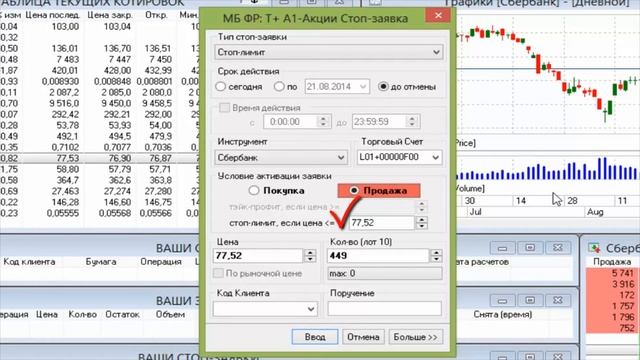Viewport: 640px width, 360px height.
Task: Maximize the 'ВАШИ С...' orders panel
Action: [x=530, y=248]
